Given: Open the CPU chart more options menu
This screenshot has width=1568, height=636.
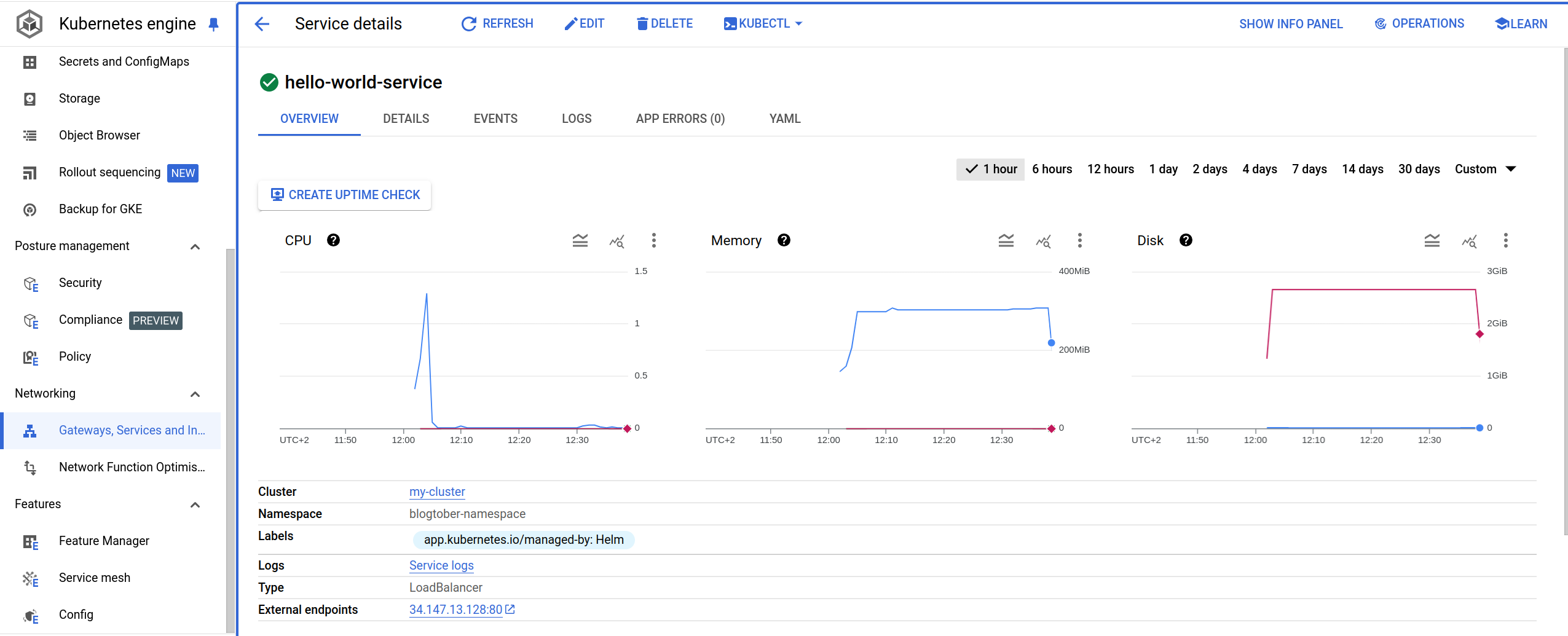Looking at the screenshot, I should pyautogui.click(x=654, y=240).
